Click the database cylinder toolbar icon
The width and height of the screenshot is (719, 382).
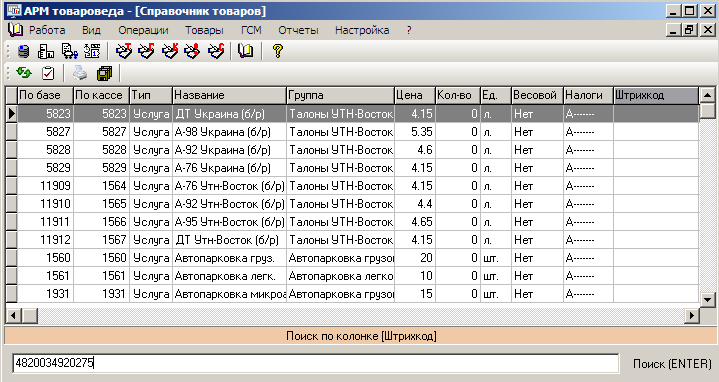[23, 51]
